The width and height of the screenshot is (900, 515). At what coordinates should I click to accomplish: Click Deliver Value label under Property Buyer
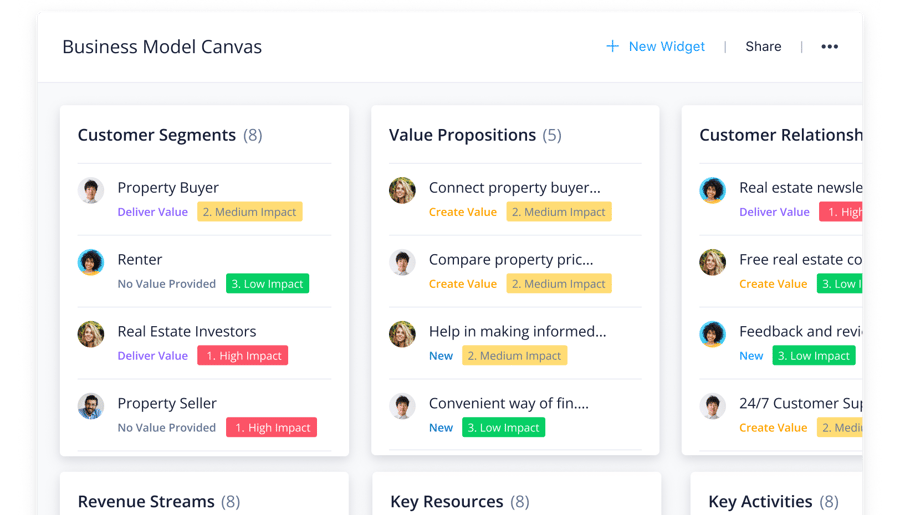coord(153,212)
